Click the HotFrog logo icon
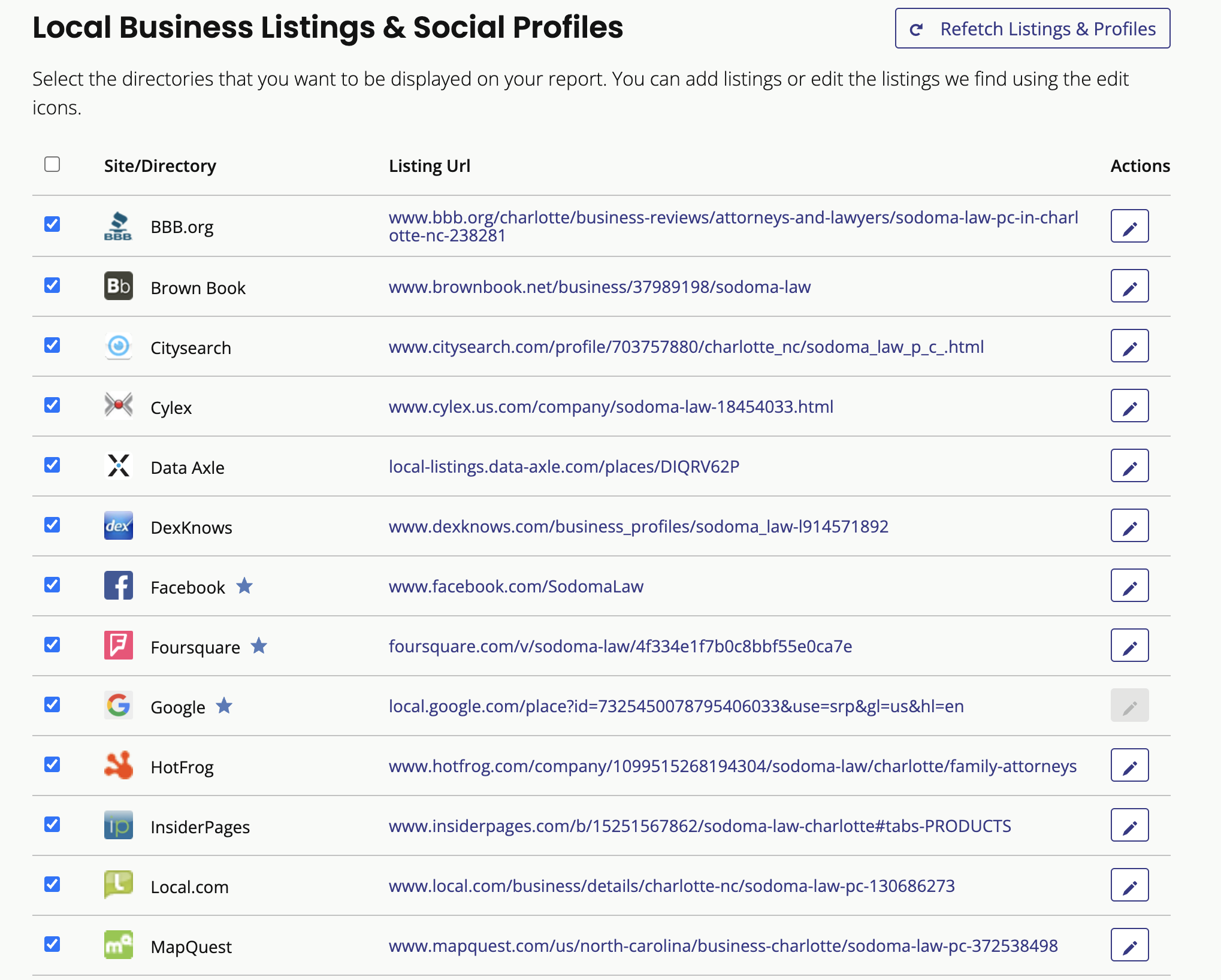Image resolution: width=1221 pixels, height=980 pixels. coord(118,766)
